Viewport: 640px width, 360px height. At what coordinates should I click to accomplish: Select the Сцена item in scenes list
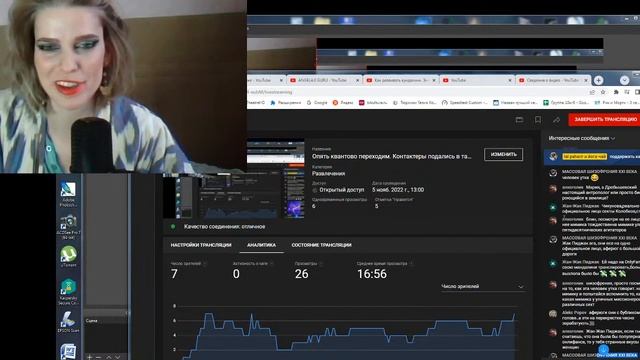(x=105, y=321)
